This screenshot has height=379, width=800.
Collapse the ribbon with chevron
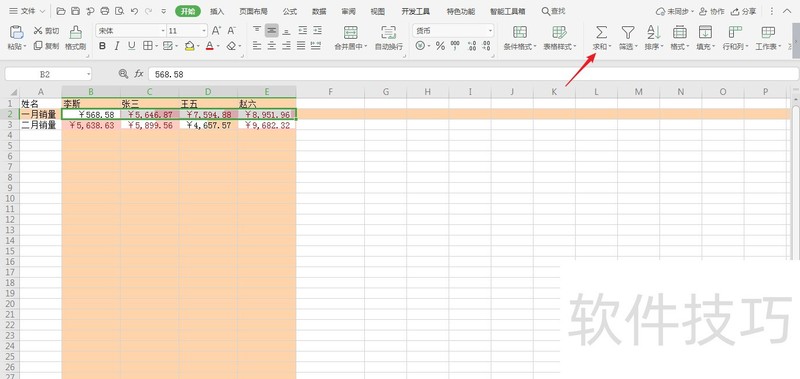[x=787, y=11]
